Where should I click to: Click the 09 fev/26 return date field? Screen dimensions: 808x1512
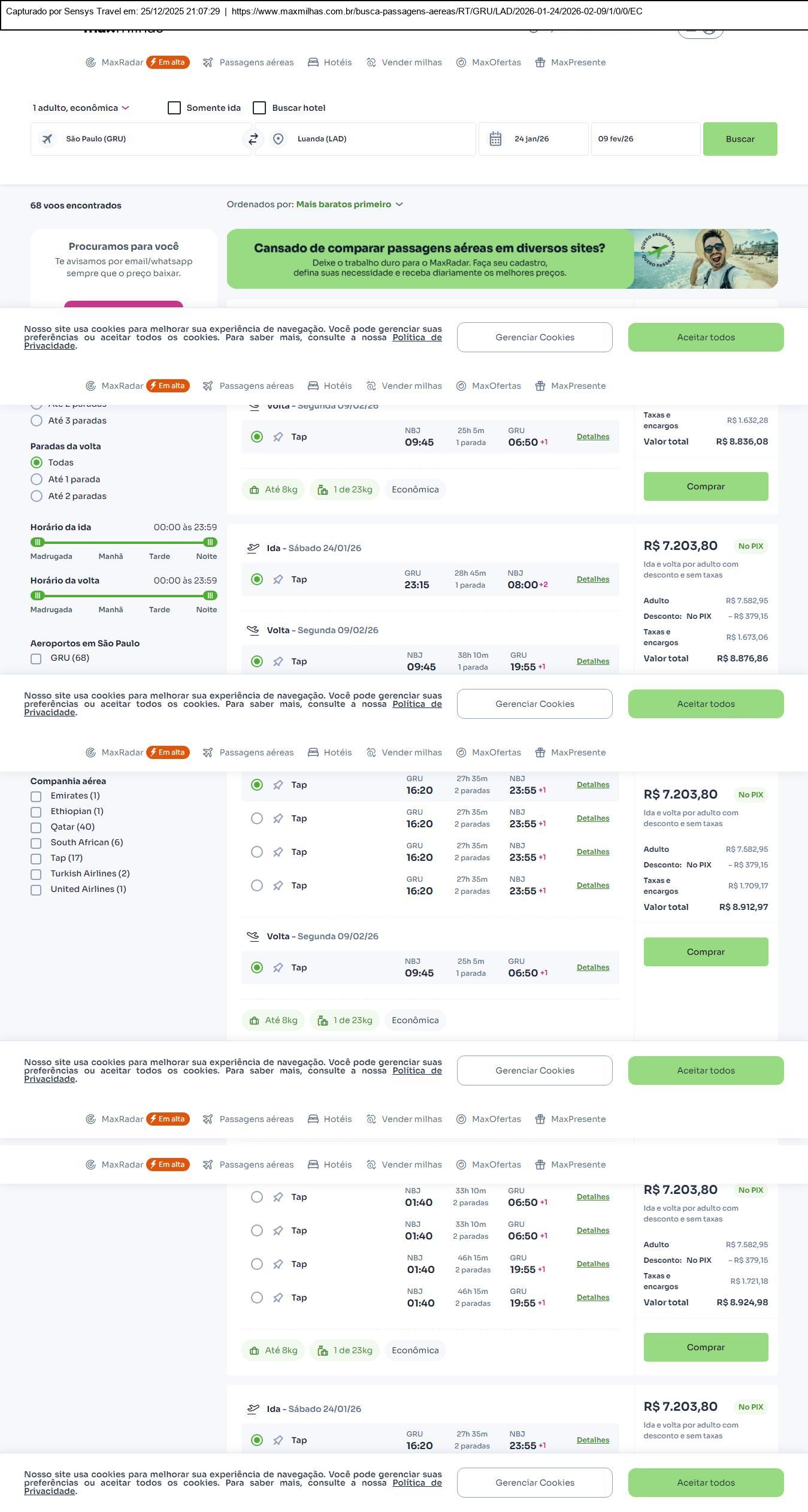pyautogui.click(x=645, y=139)
